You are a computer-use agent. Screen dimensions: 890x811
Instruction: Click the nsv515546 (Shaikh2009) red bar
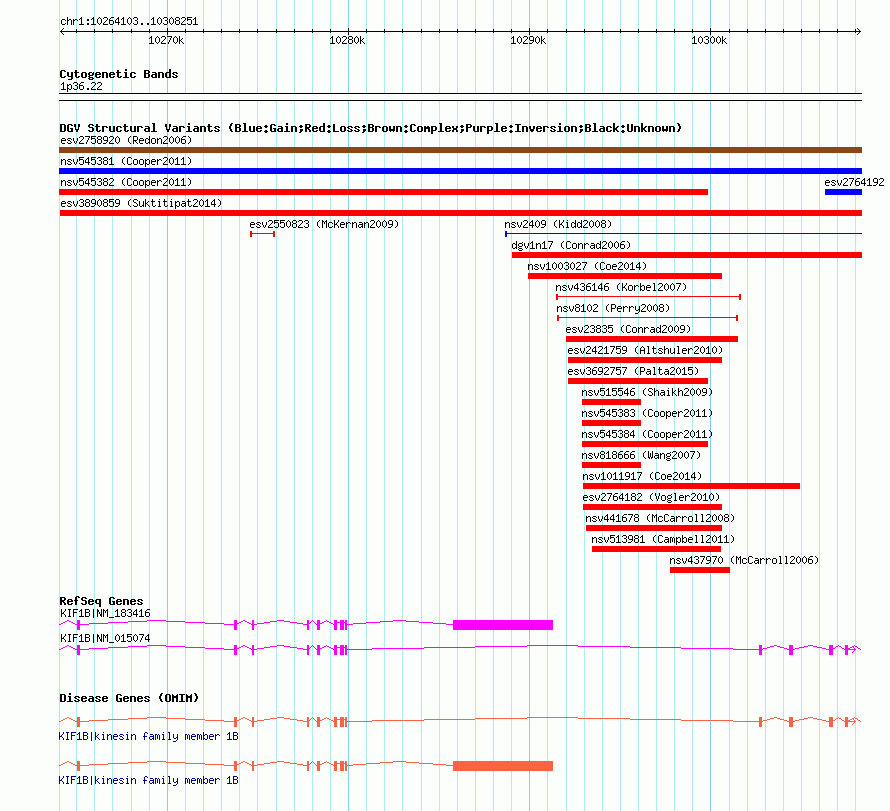(611, 402)
